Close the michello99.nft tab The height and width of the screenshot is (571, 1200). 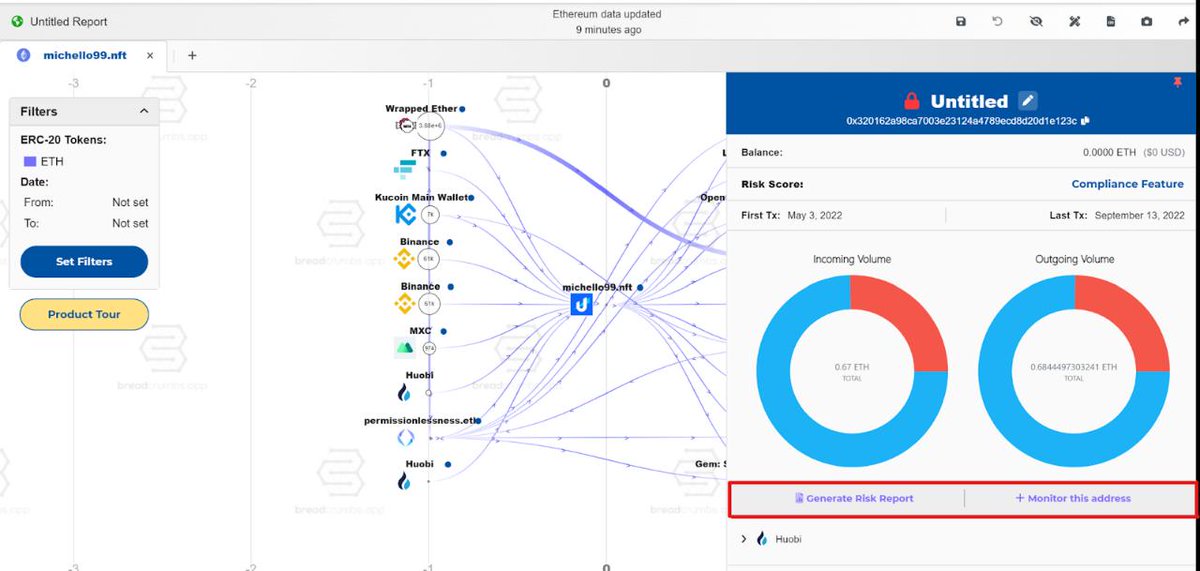click(x=151, y=56)
